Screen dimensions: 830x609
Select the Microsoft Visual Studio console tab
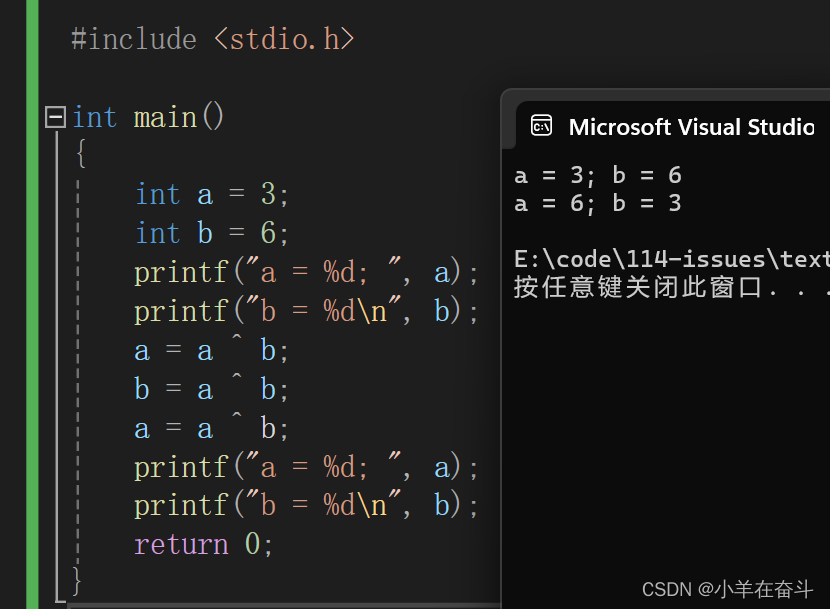673,126
